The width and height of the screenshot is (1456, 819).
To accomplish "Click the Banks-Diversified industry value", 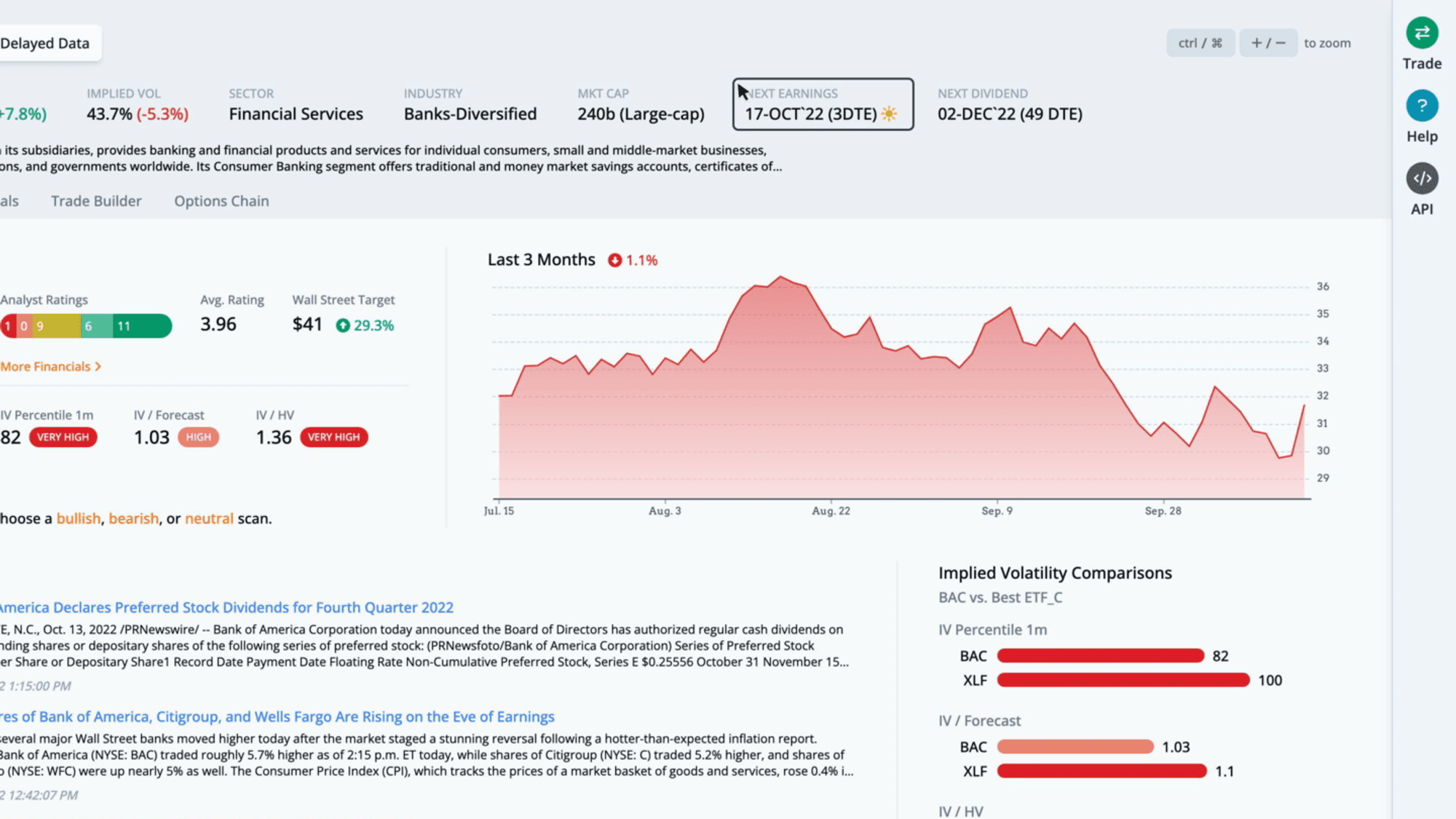I will [470, 114].
